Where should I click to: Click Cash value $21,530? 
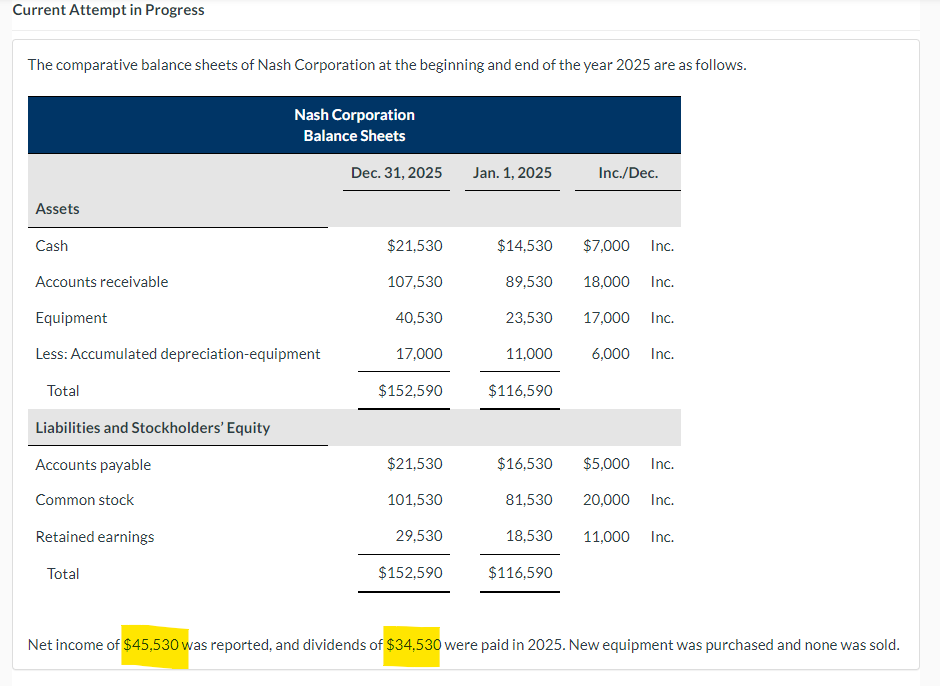[415, 246]
